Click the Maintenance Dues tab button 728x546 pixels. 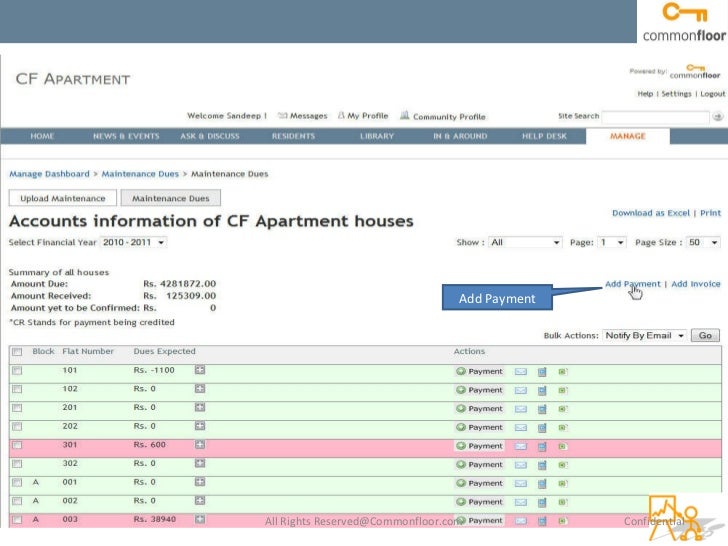[170, 198]
